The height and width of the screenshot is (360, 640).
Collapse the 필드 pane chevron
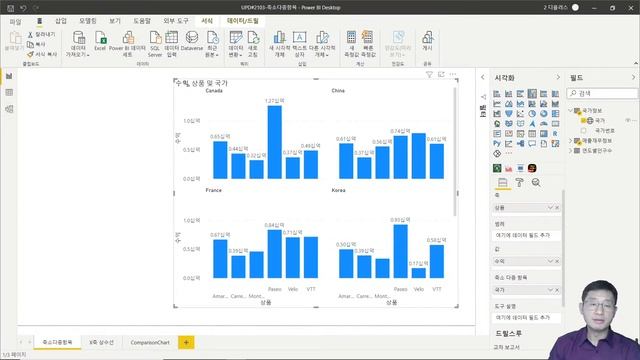pos(633,78)
